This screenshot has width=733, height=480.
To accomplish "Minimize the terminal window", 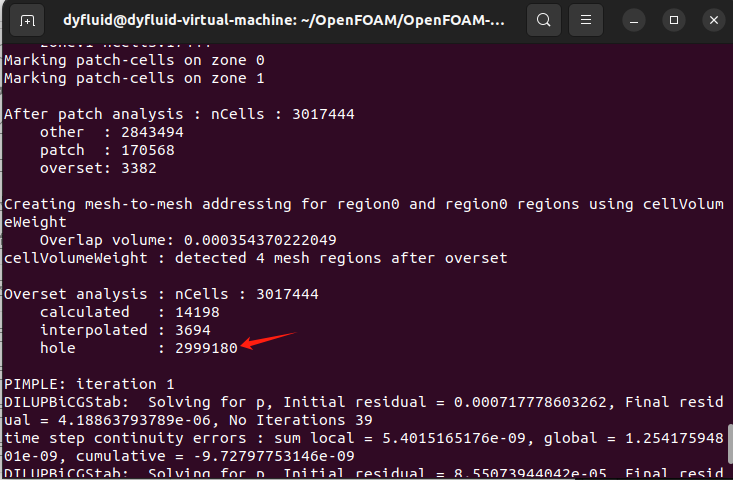I will tap(634, 21).
